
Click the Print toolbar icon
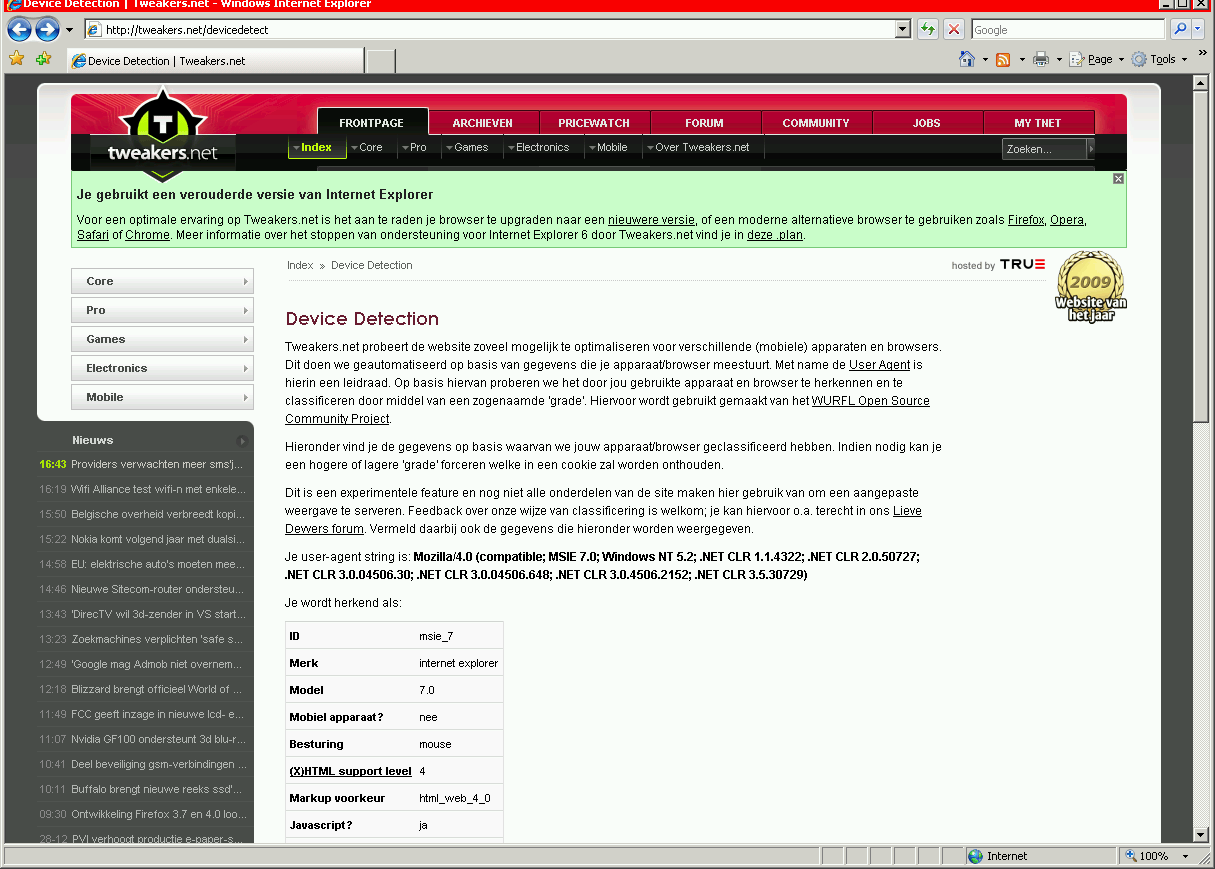(x=1040, y=60)
